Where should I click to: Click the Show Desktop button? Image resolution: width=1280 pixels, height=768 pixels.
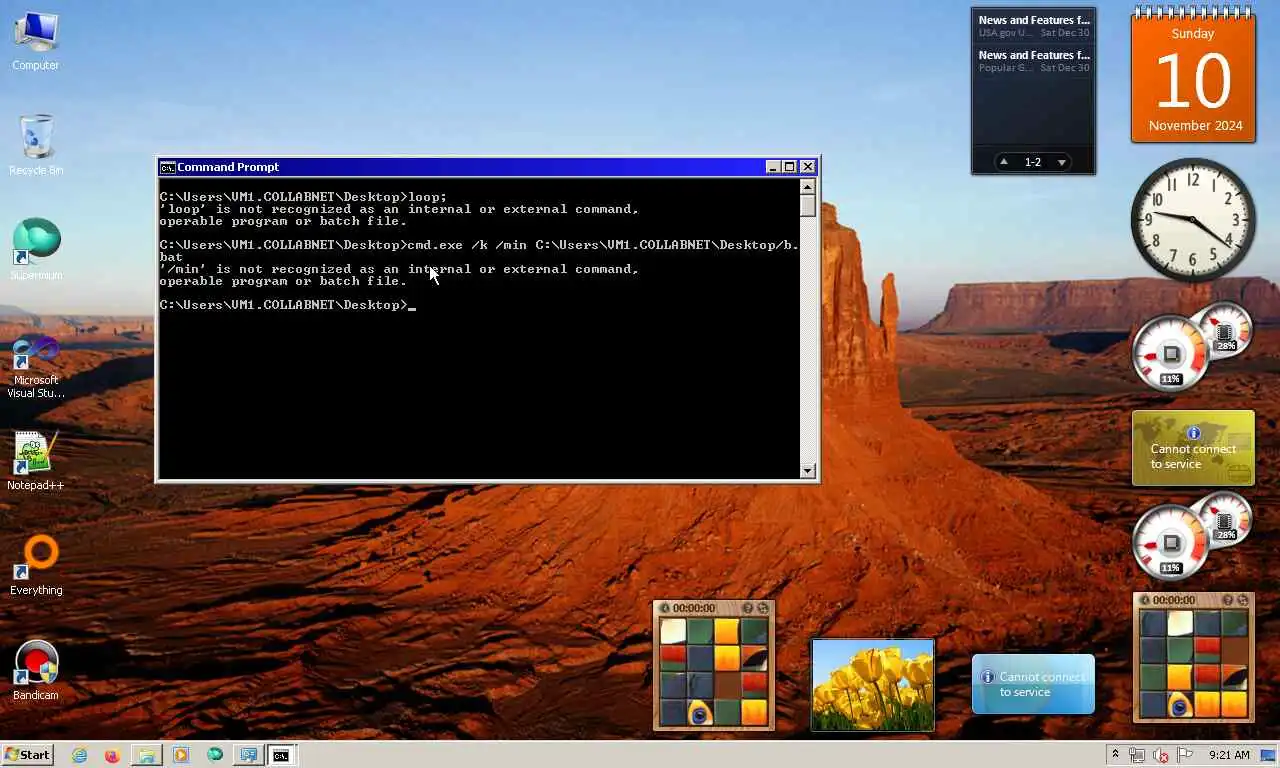tap(1268, 755)
